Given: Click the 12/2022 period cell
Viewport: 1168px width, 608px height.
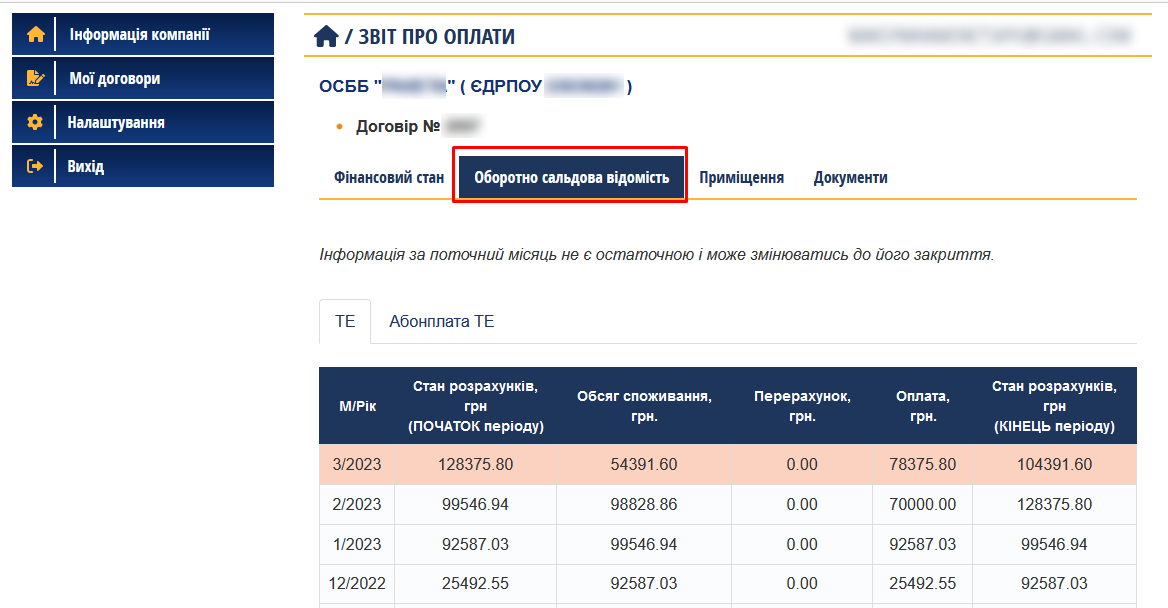Looking at the screenshot, I should click(356, 584).
